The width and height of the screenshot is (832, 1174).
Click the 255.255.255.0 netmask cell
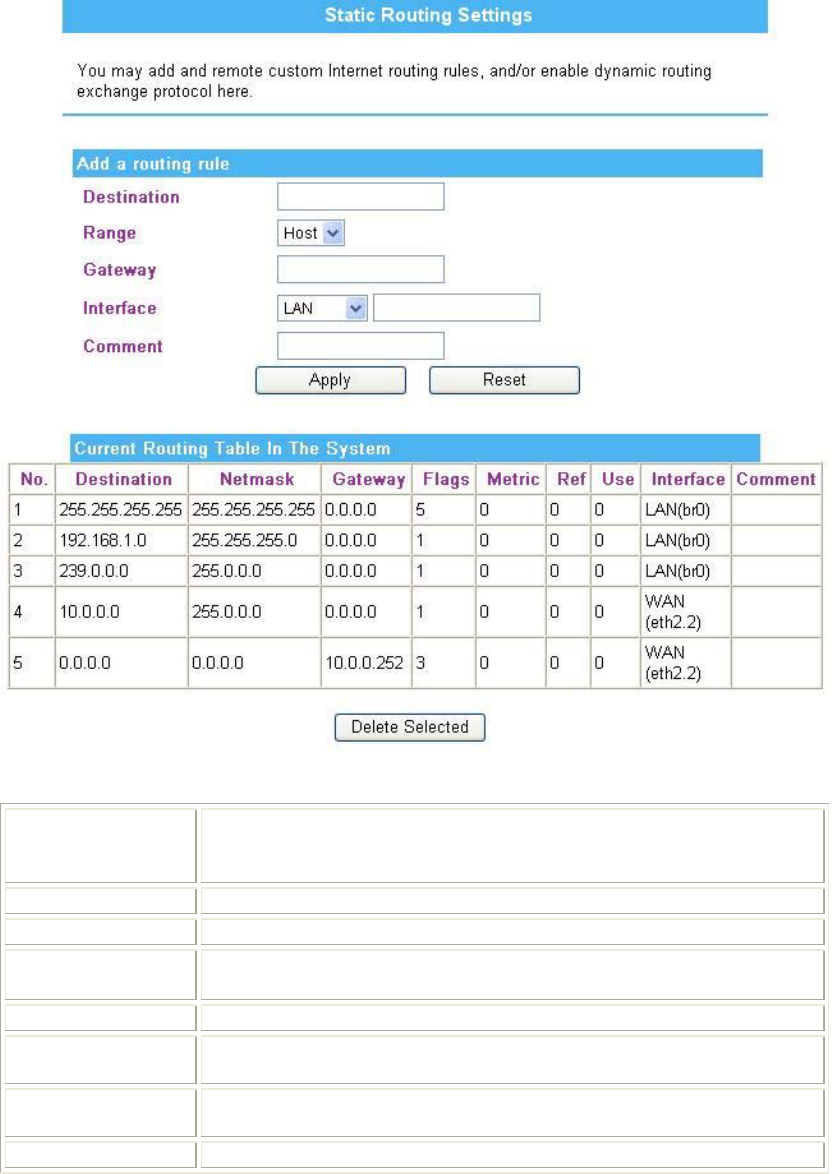pos(255,541)
